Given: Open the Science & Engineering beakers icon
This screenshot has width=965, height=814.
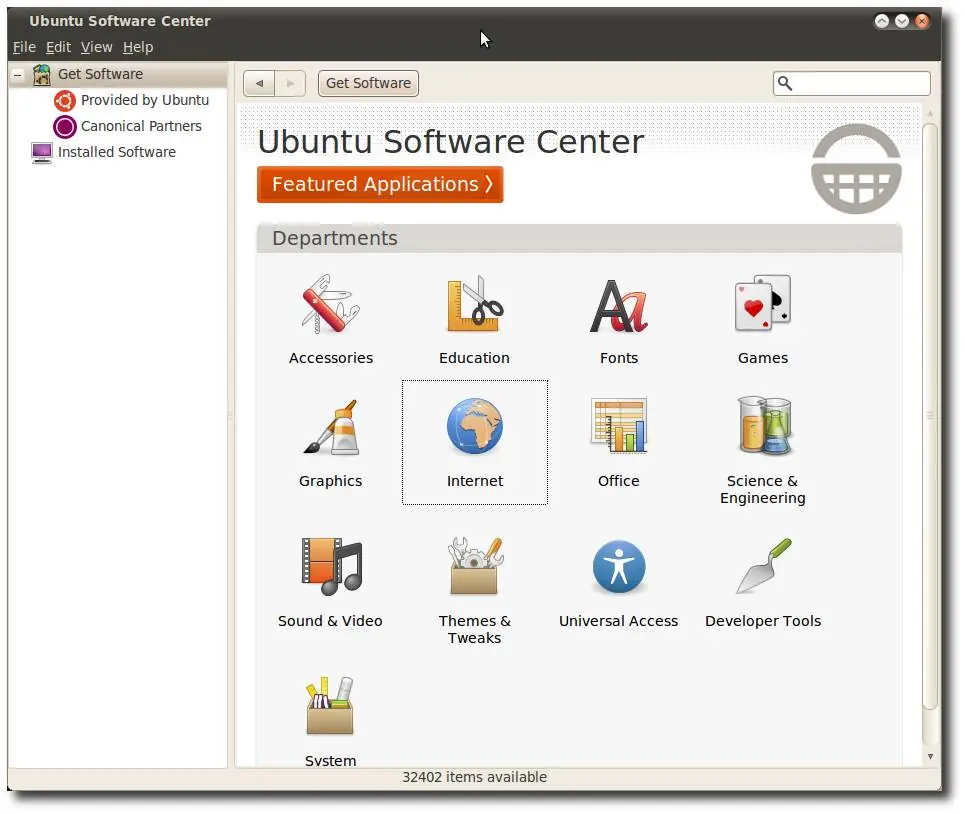Looking at the screenshot, I should click(x=764, y=425).
